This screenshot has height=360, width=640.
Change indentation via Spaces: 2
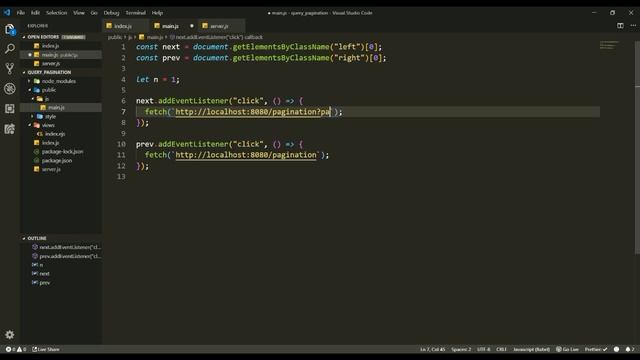[461, 349]
